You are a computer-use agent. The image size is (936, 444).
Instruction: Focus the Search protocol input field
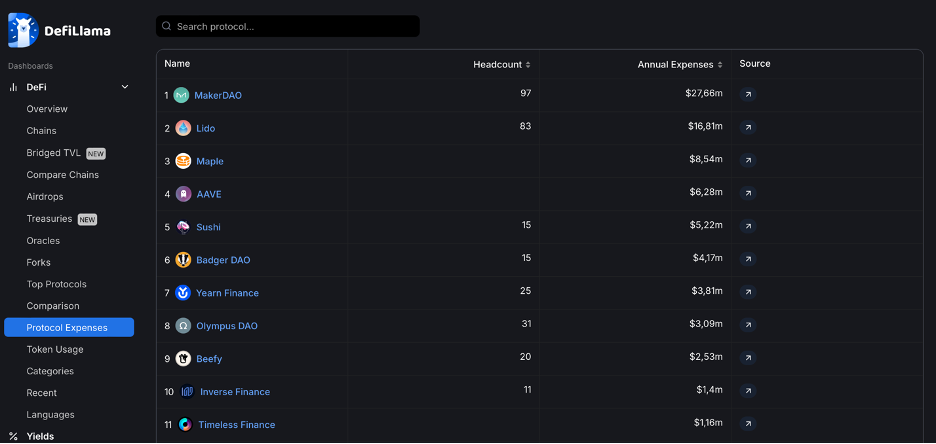coord(288,26)
